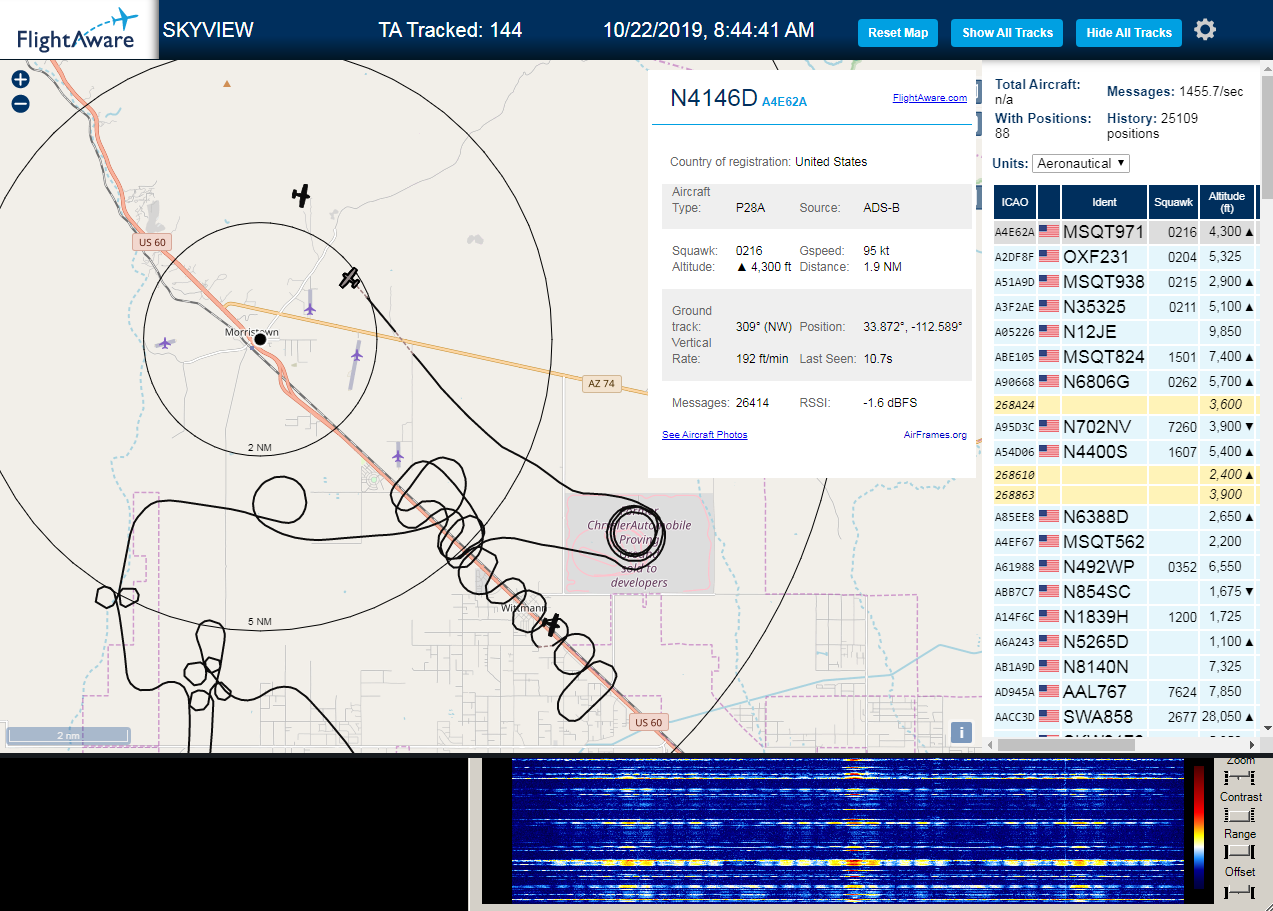
Task: Click the waterfall Contrast slider
Action: [x=1240, y=816]
